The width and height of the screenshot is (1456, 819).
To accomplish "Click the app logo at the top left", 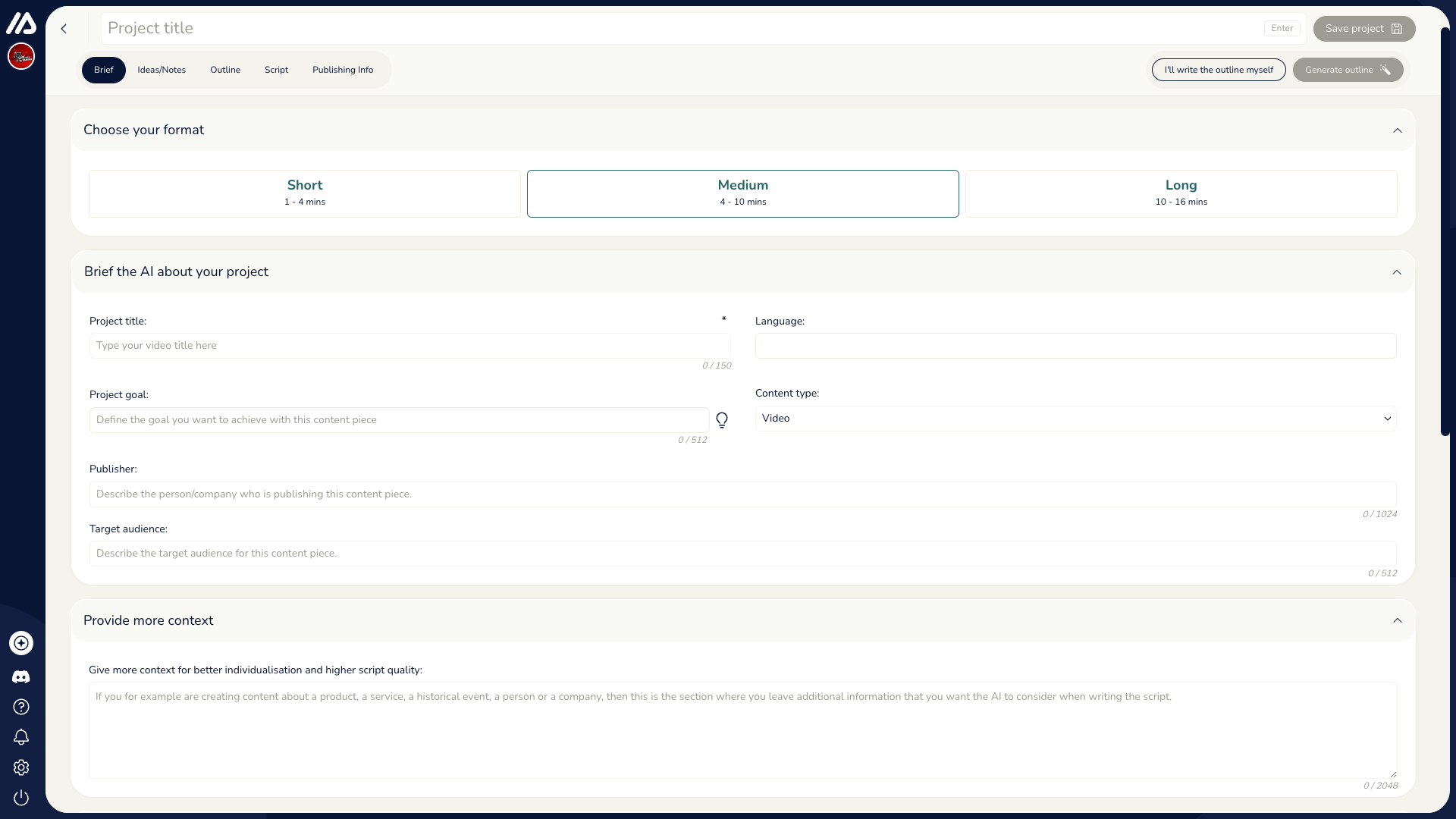I will point(21,24).
